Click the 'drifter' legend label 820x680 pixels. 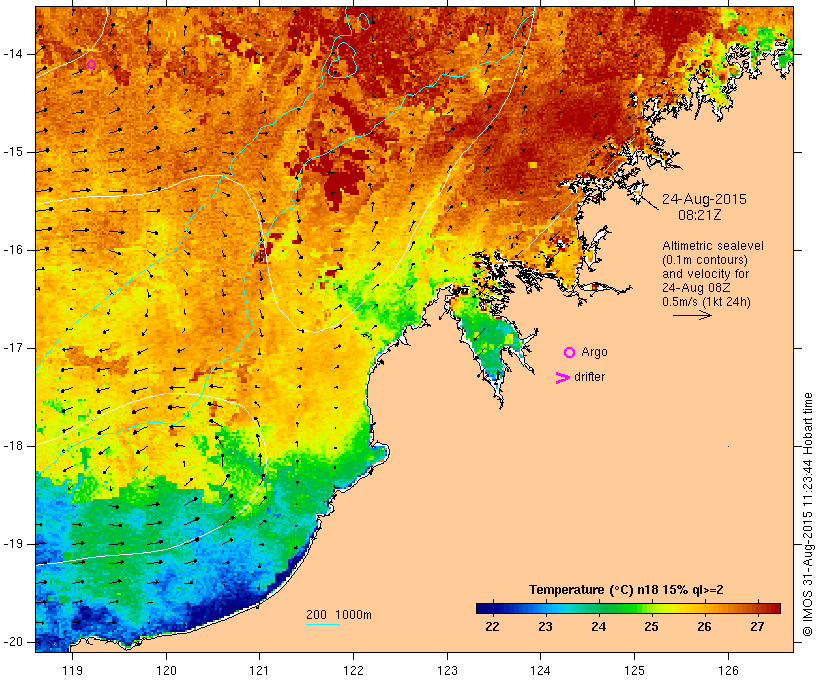[x=589, y=377]
